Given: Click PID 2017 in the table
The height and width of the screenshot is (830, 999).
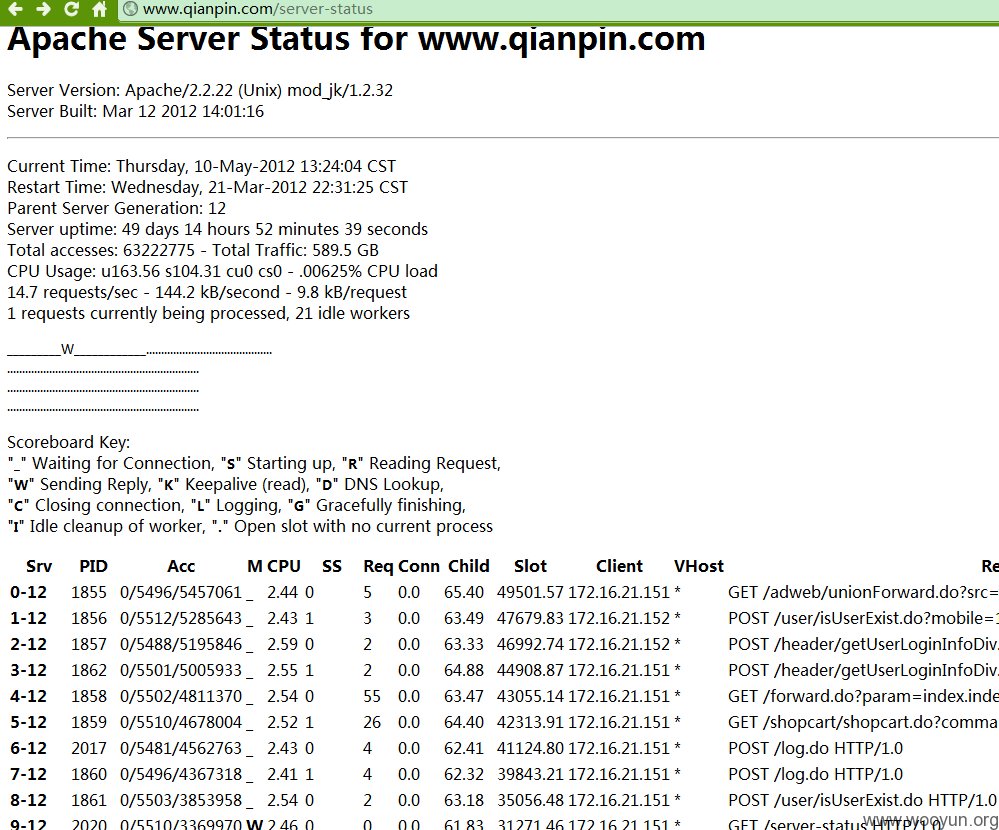Looking at the screenshot, I should (89, 748).
